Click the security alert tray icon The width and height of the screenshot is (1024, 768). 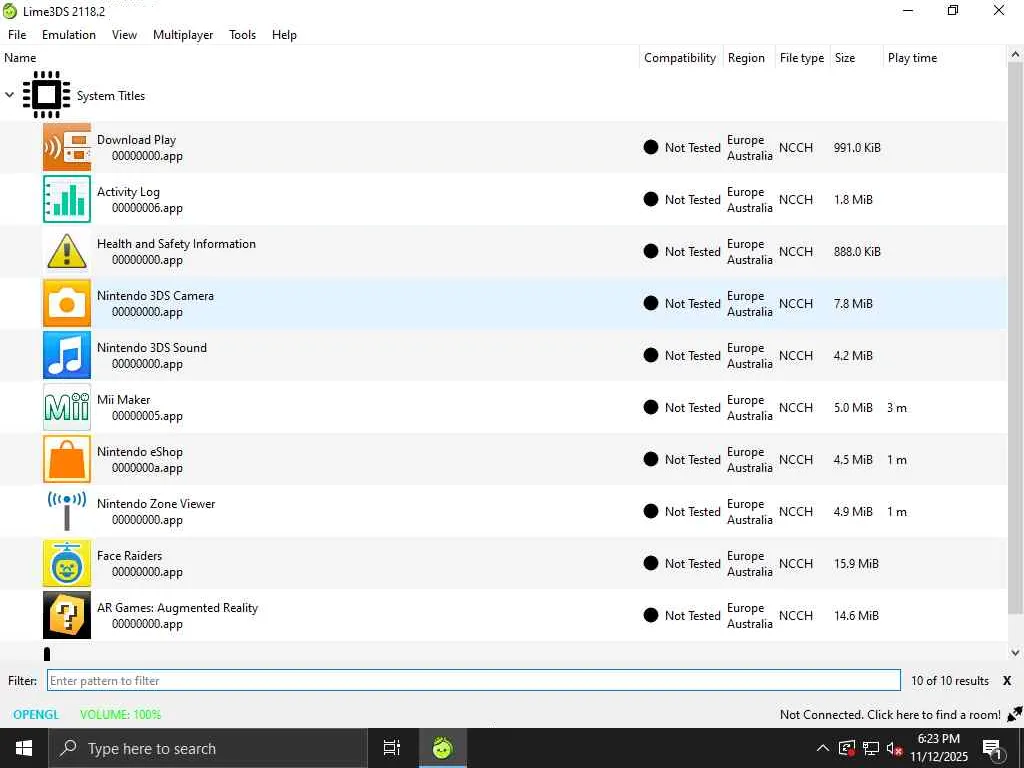[x=847, y=748]
